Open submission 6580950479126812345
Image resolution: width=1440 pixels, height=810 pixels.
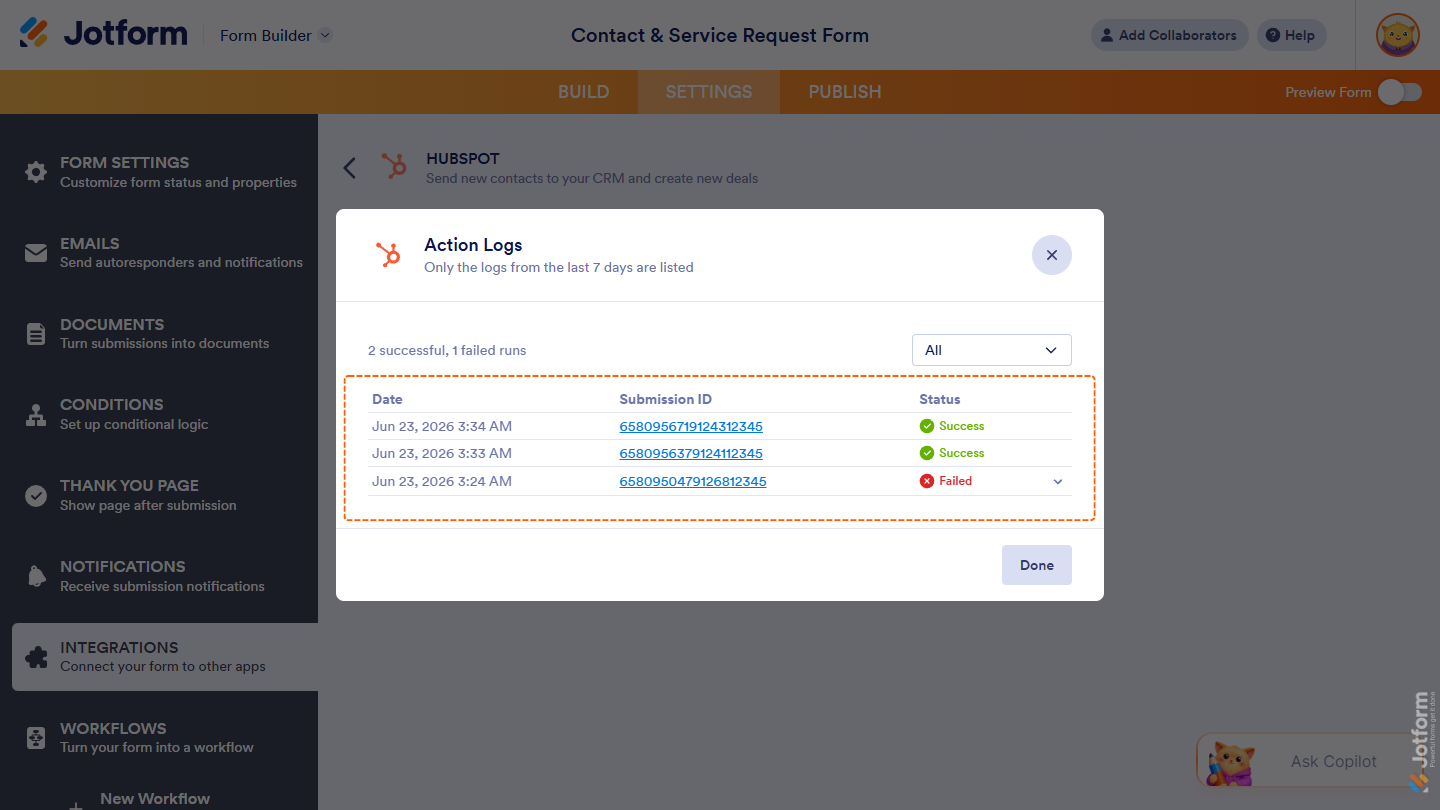click(x=693, y=481)
